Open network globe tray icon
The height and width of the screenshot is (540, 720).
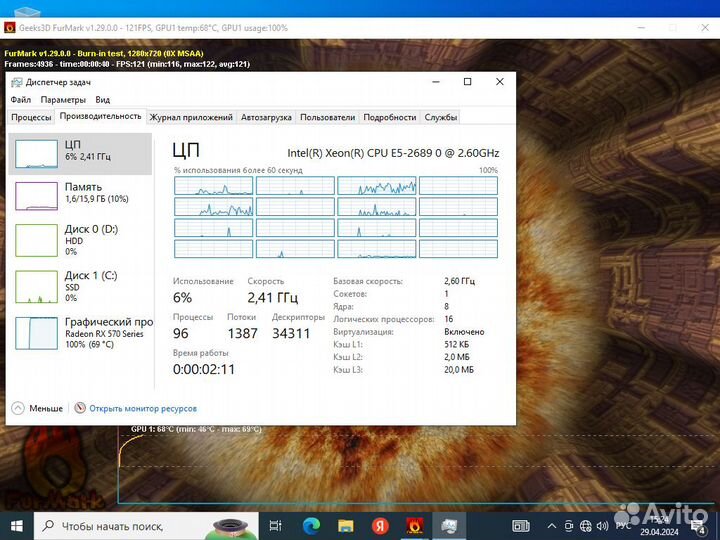(585, 526)
